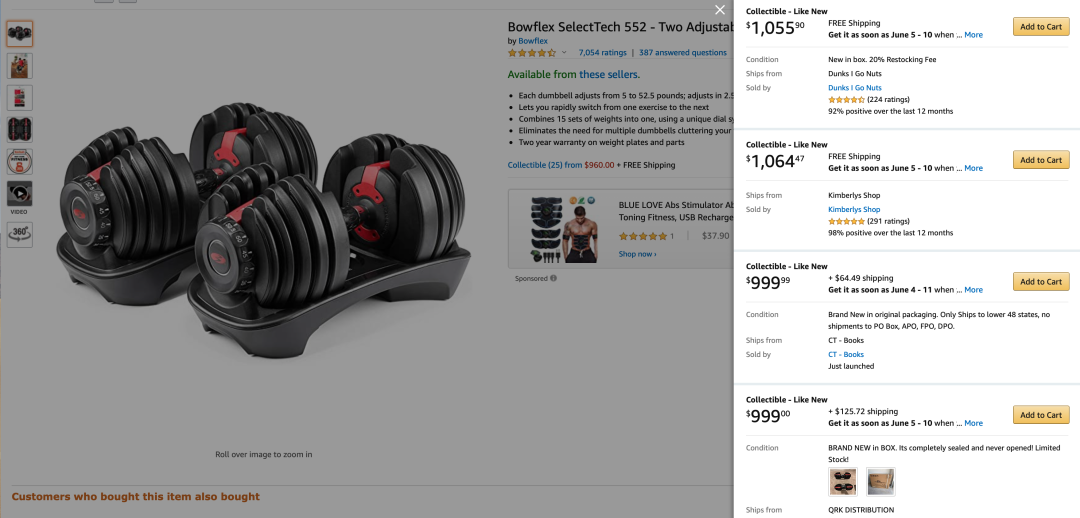The width and height of the screenshot is (1080, 518).
Task: Visit the Bowflex brand link
Action: [533, 41]
